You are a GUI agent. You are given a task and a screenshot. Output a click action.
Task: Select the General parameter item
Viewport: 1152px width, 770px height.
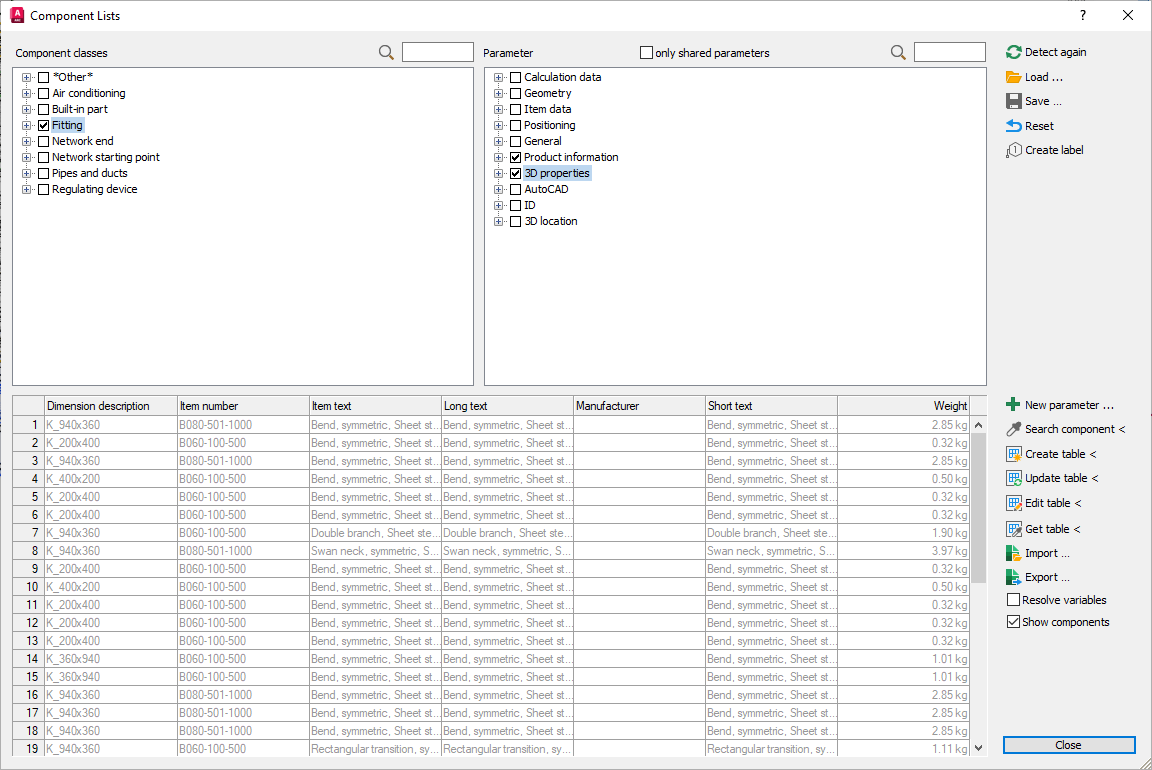point(543,141)
